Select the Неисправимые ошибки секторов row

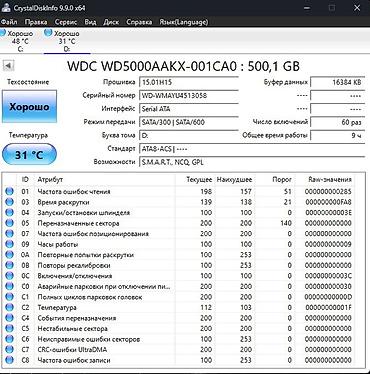click(178, 339)
